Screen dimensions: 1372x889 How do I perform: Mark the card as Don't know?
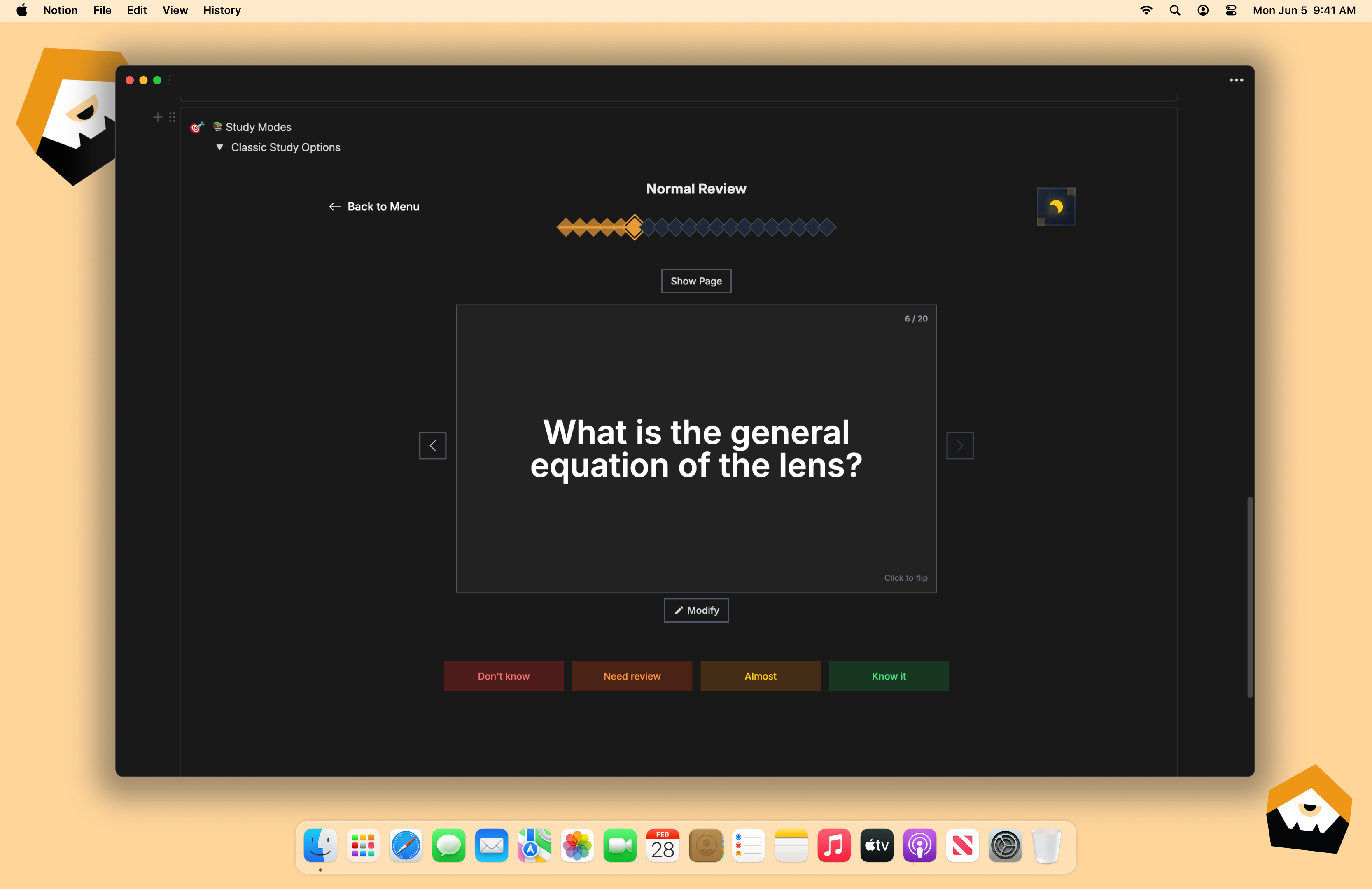(503, 676)
